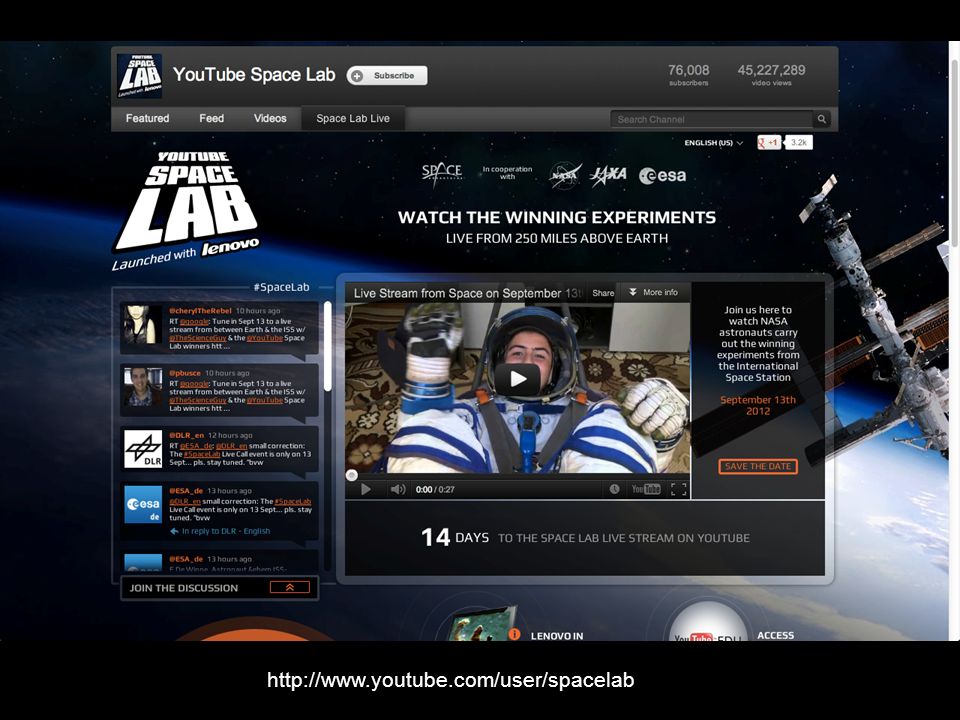Play the video with center play button

(x=517, y=379)
